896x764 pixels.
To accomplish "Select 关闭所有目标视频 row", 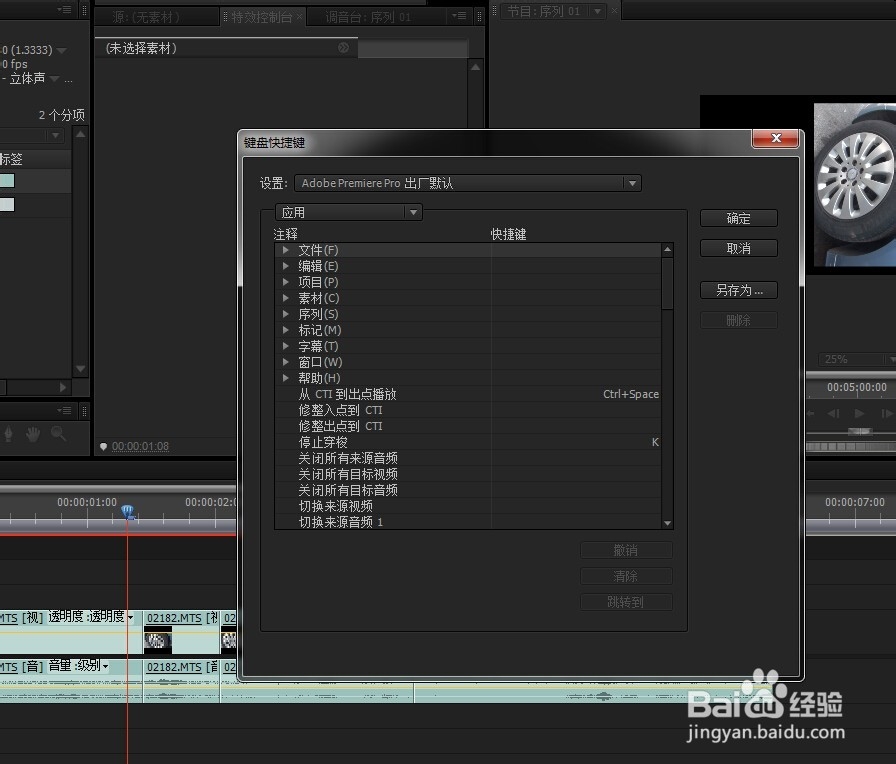I will 467,474.
